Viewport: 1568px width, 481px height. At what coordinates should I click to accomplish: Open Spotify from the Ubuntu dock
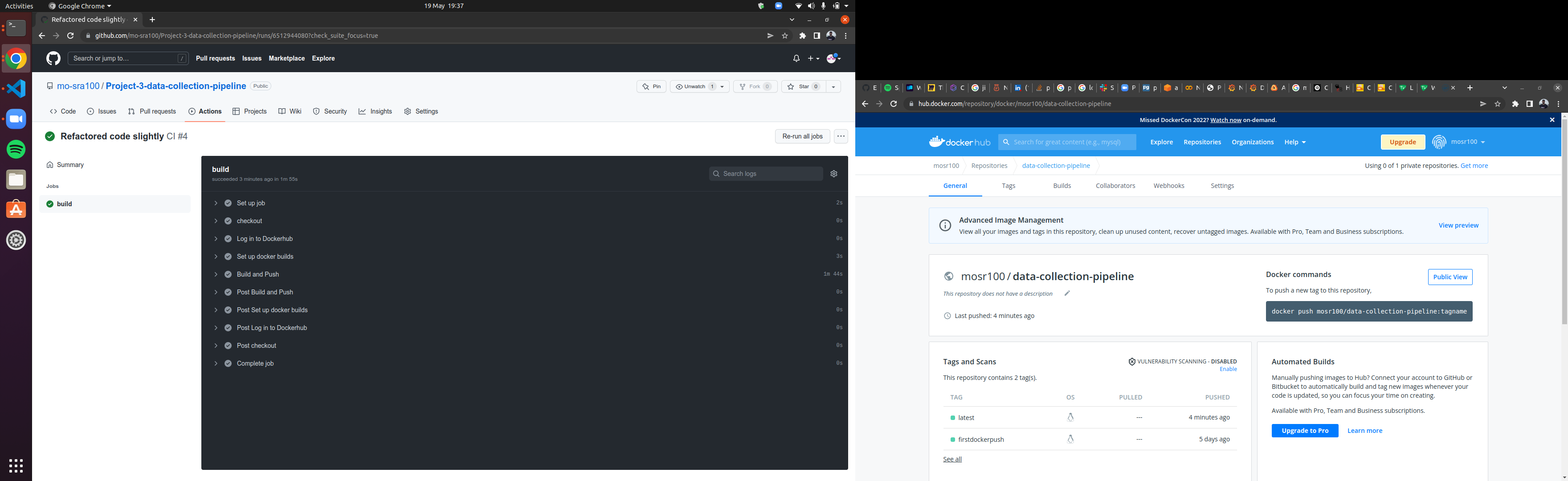click(15, 149)
